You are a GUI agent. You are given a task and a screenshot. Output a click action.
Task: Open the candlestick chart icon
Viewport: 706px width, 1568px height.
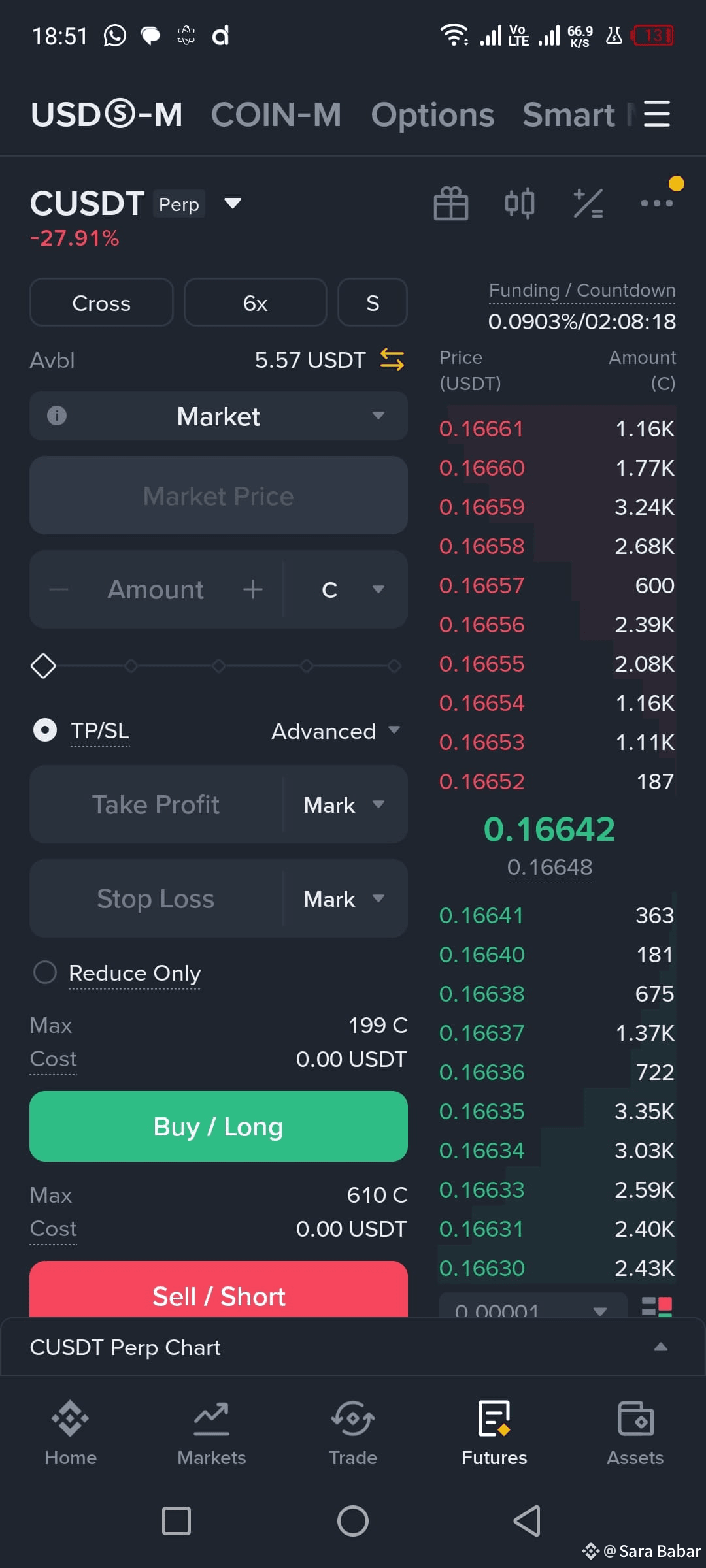click(520, 203)
